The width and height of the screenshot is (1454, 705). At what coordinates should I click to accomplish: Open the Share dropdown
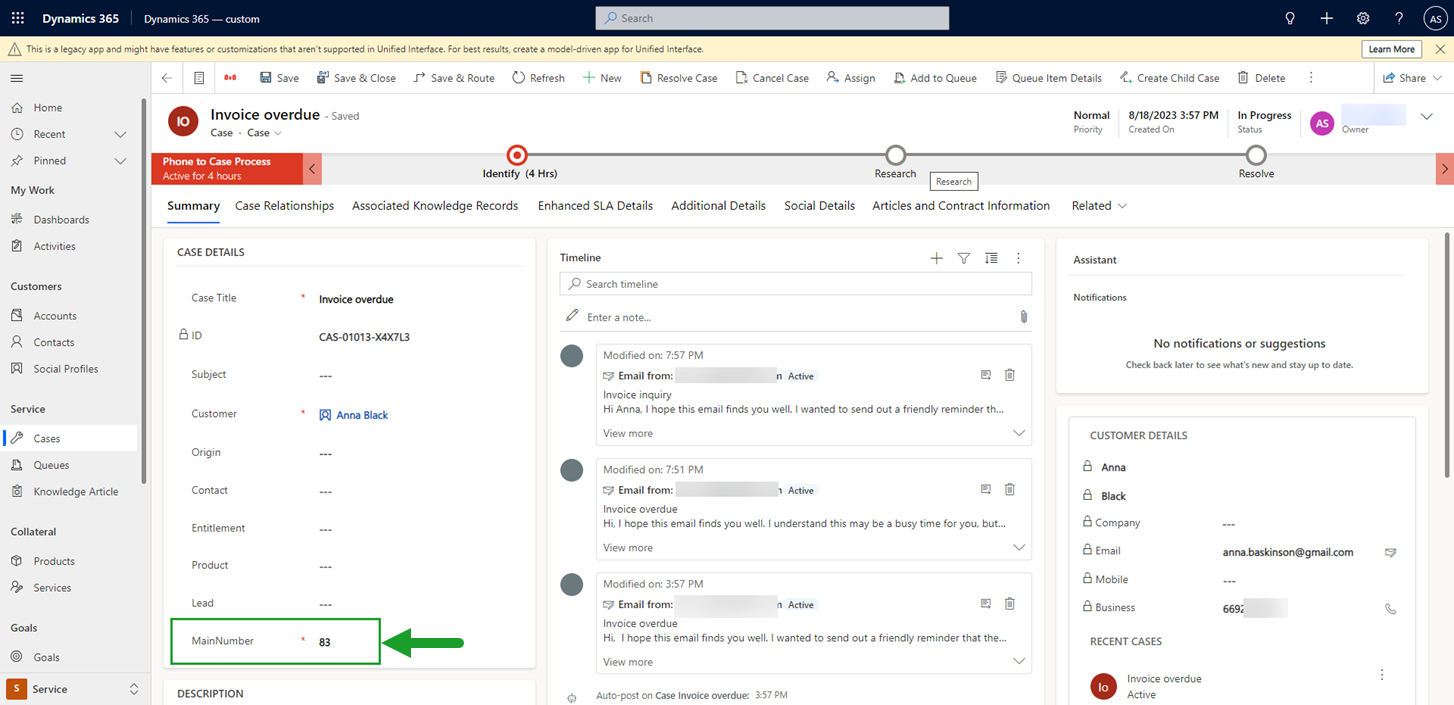tap(1412, 78)
